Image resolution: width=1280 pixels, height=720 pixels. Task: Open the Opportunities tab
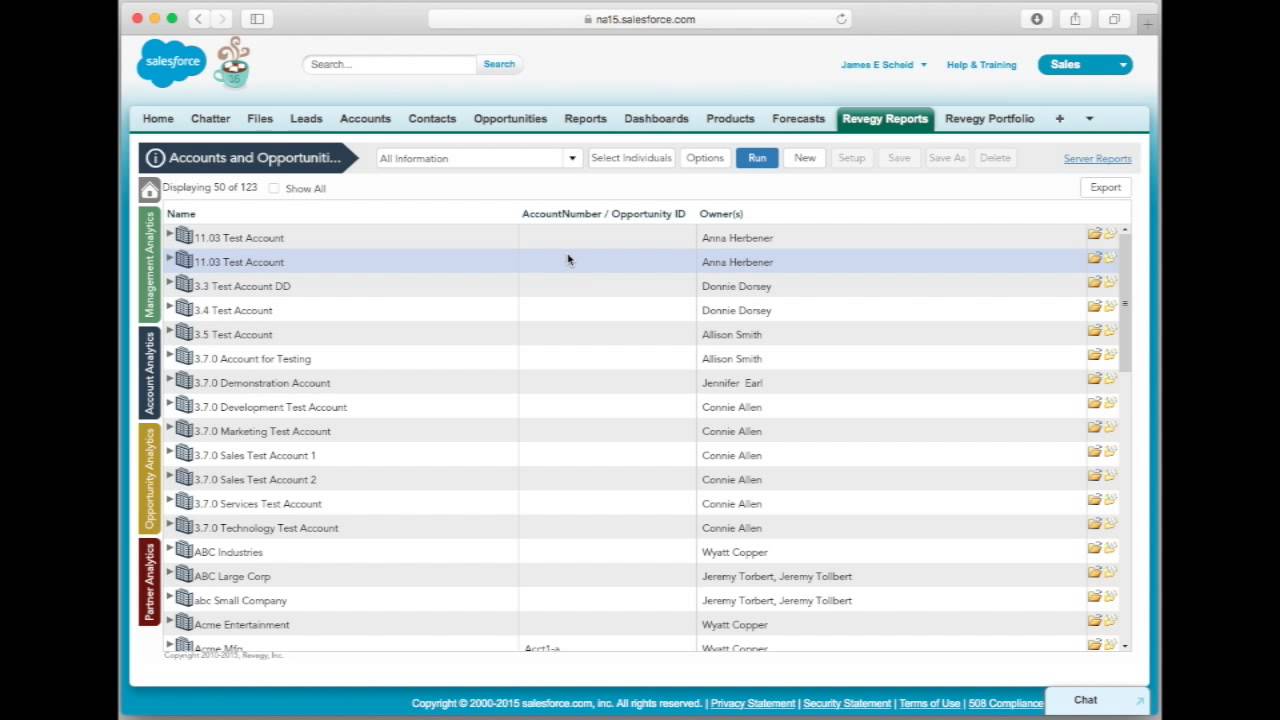point(510,118)
